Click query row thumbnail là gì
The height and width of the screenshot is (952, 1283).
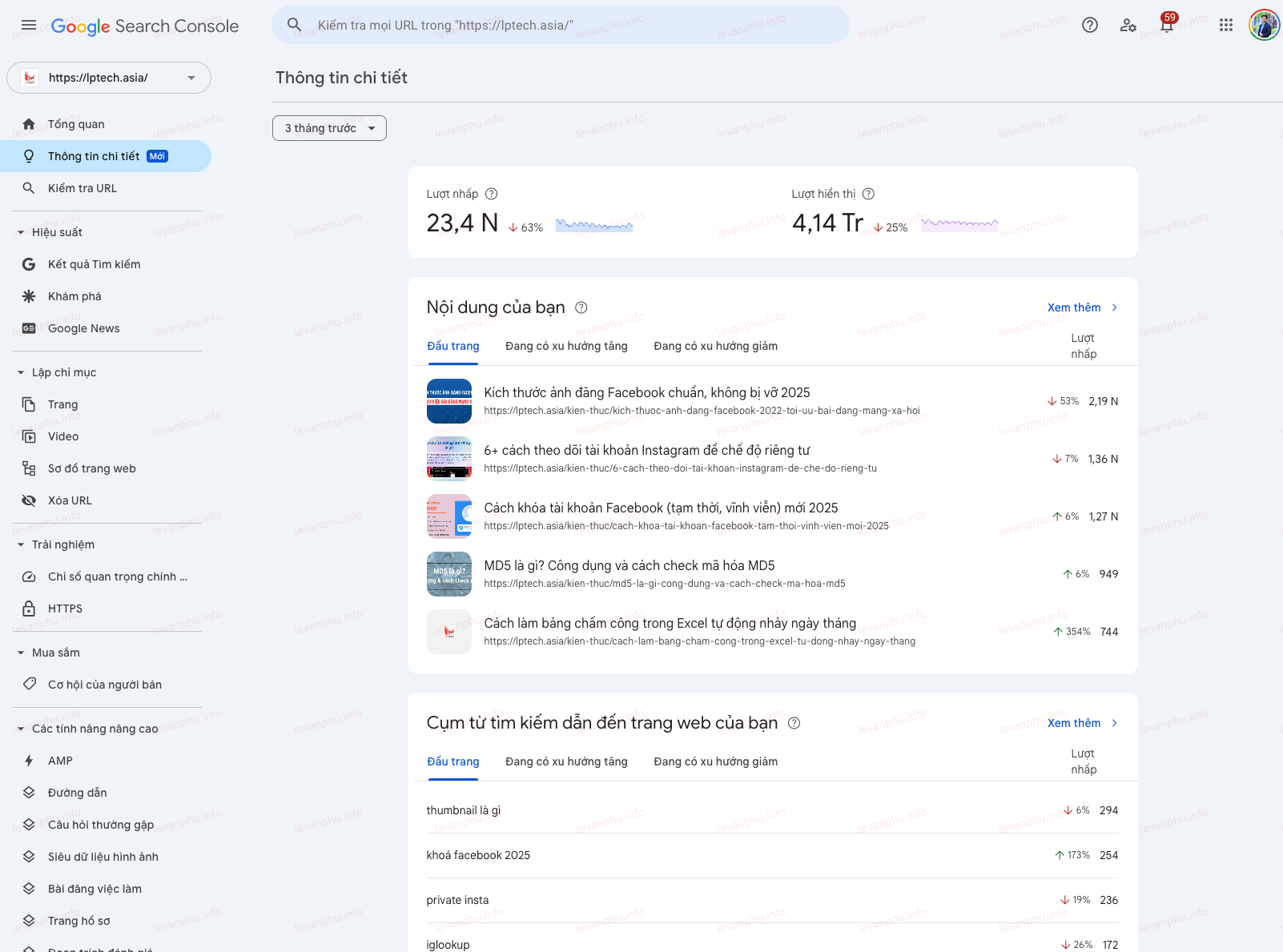pyautogui.click(x=772, y=810)
